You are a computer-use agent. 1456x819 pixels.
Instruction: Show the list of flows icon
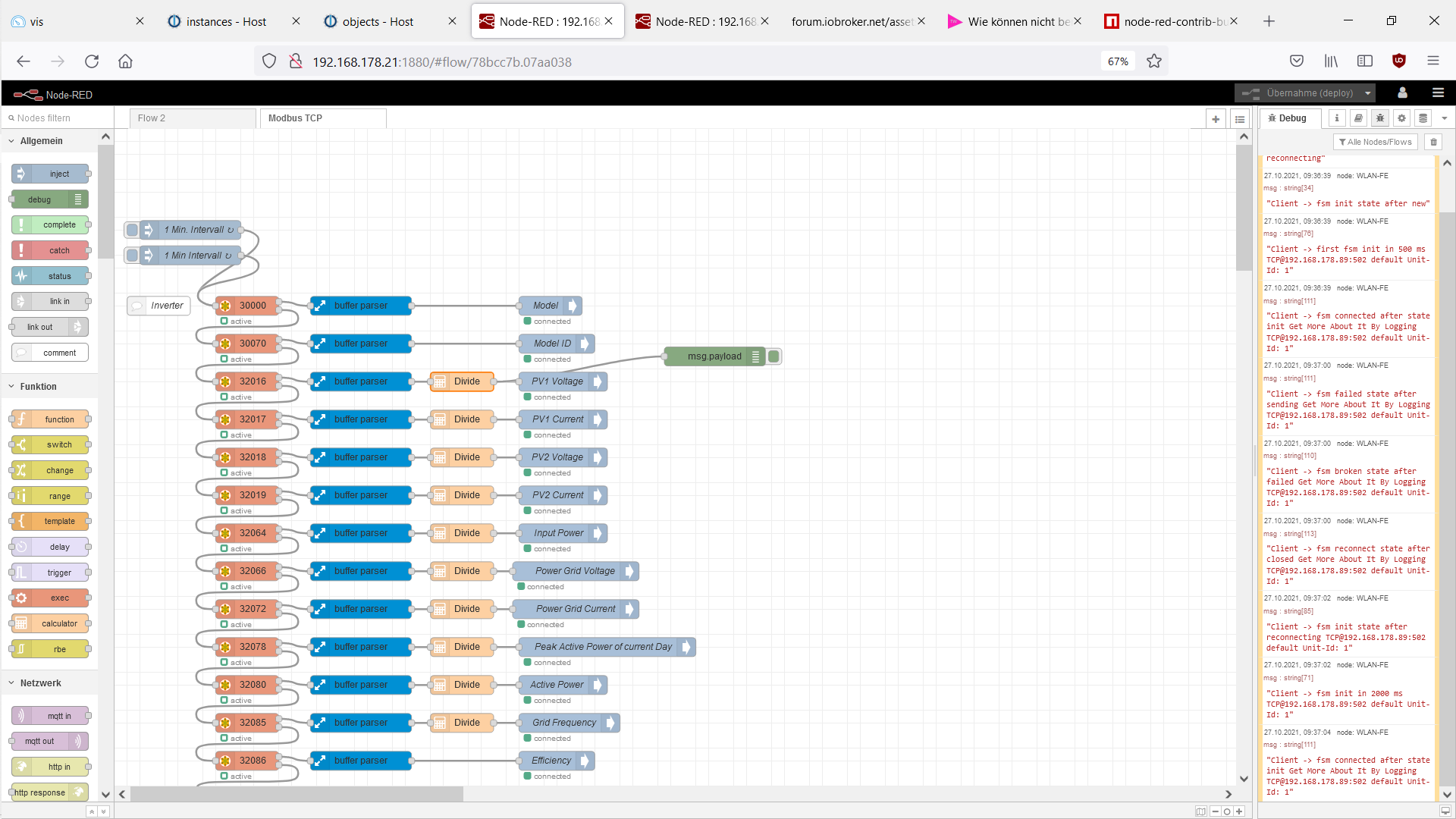point(1240,119)
